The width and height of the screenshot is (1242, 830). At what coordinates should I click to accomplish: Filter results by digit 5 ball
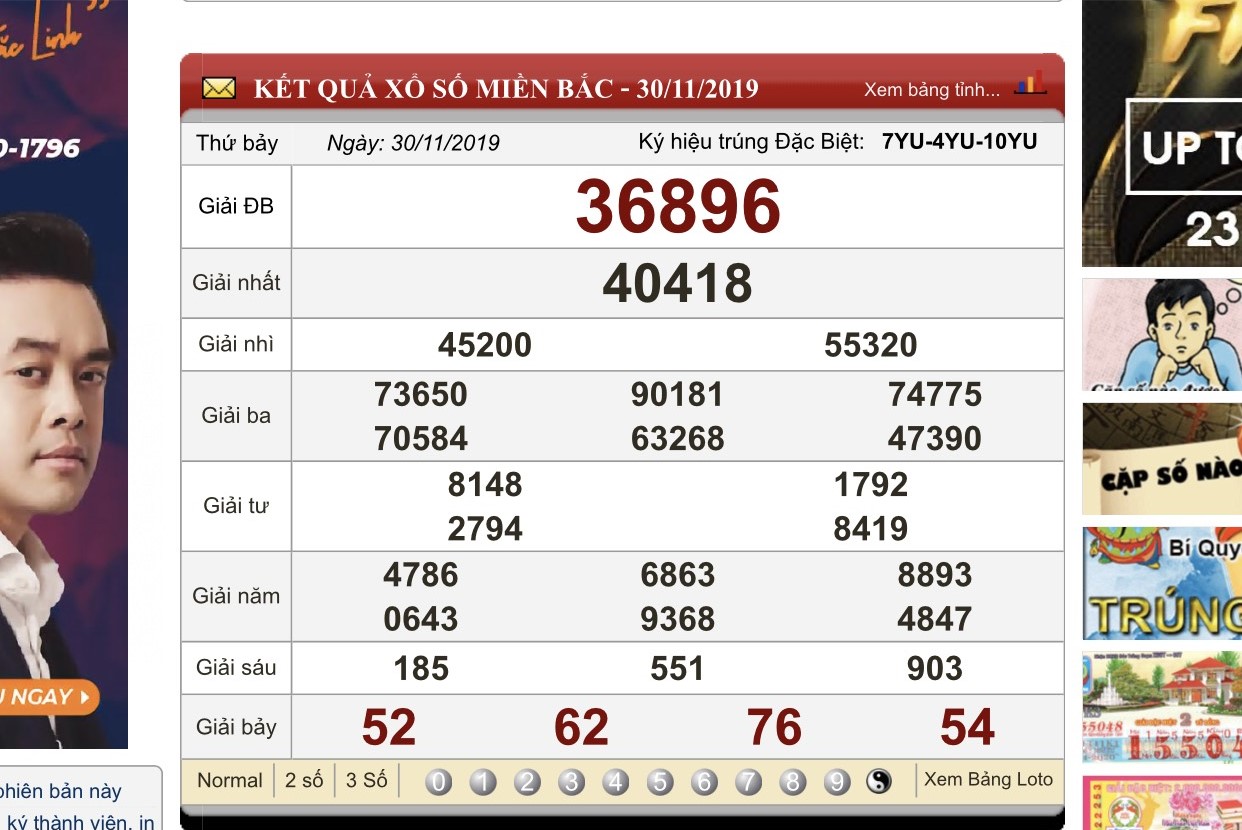tap(660, 782)
